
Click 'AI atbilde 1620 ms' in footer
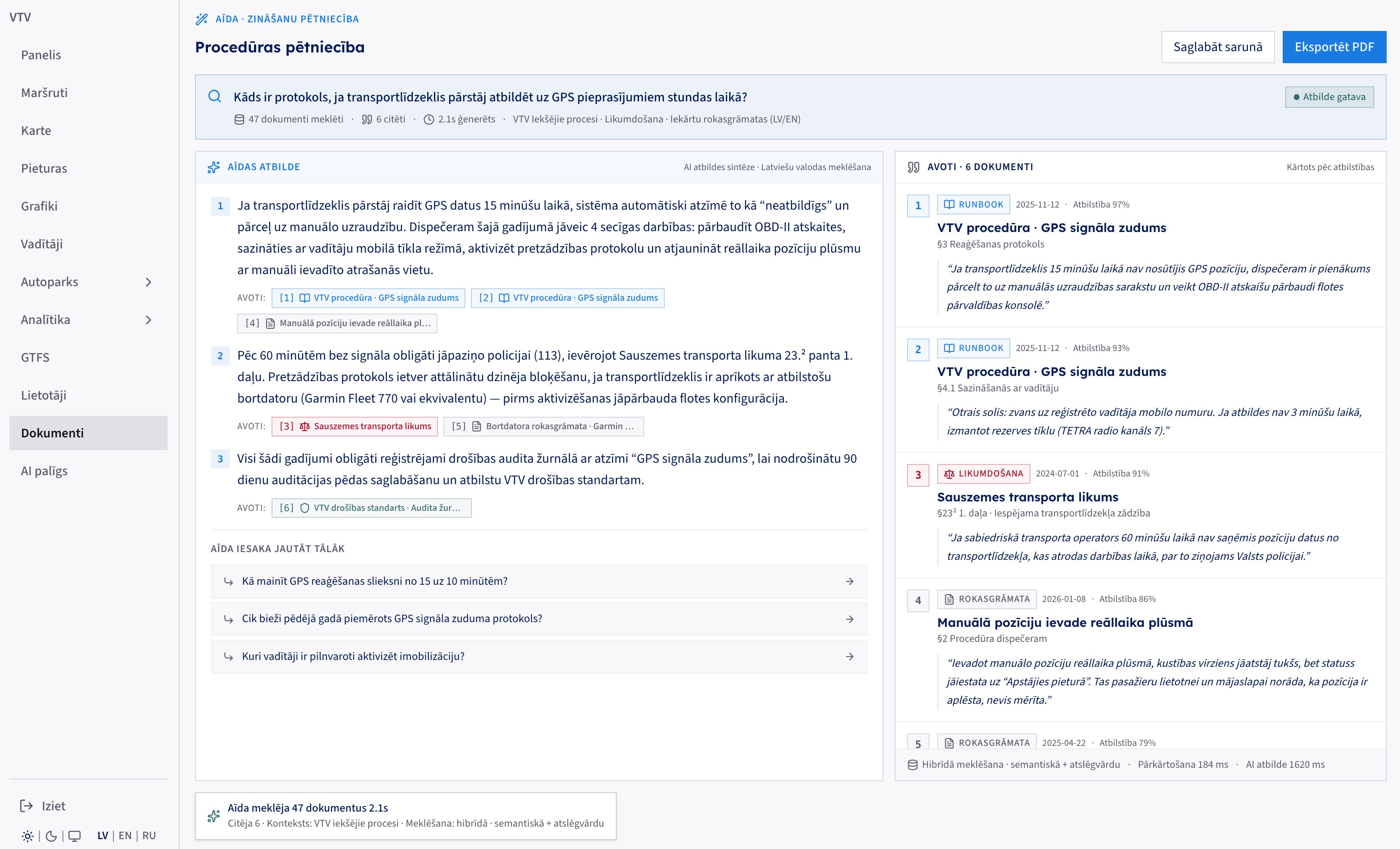coord(1285,765)
